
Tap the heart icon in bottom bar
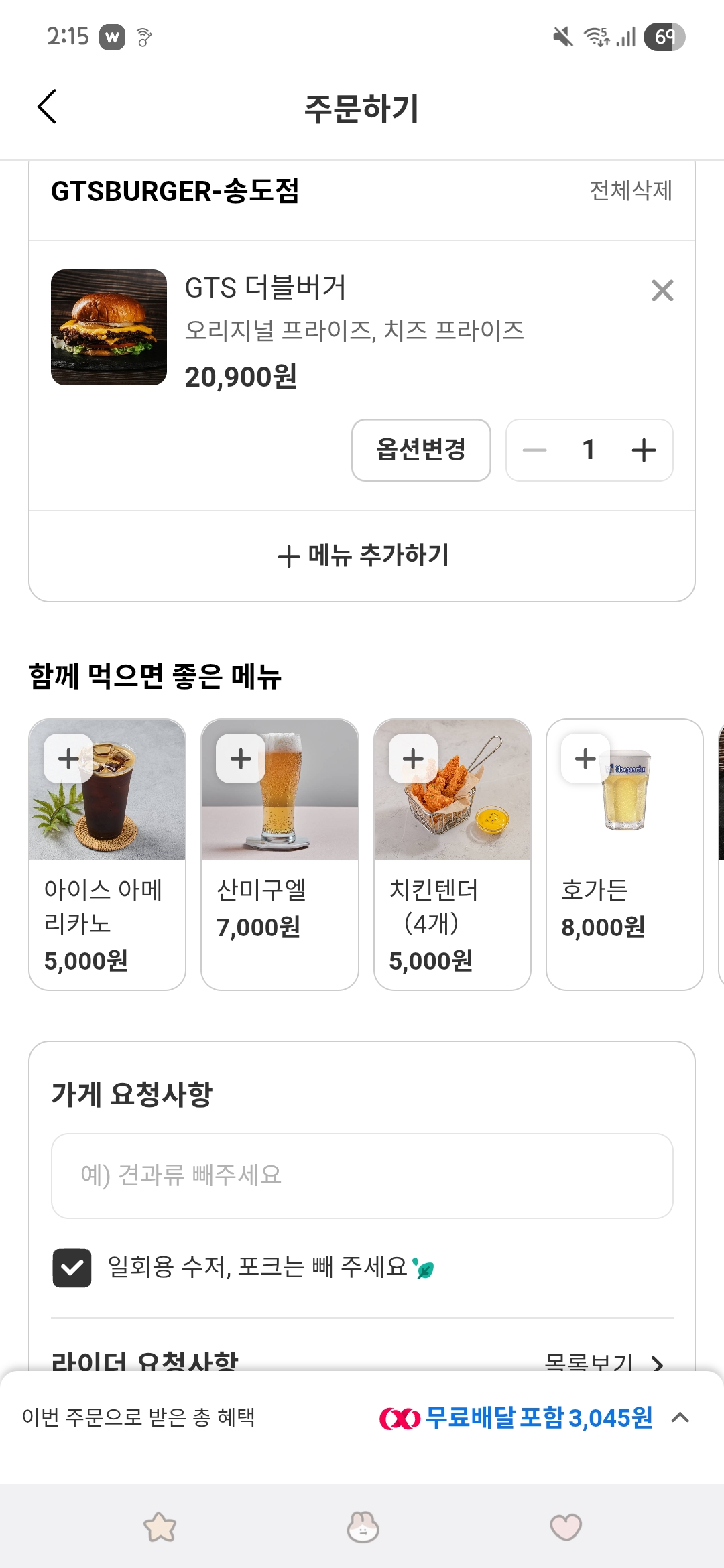click(x=565, y=1527)
